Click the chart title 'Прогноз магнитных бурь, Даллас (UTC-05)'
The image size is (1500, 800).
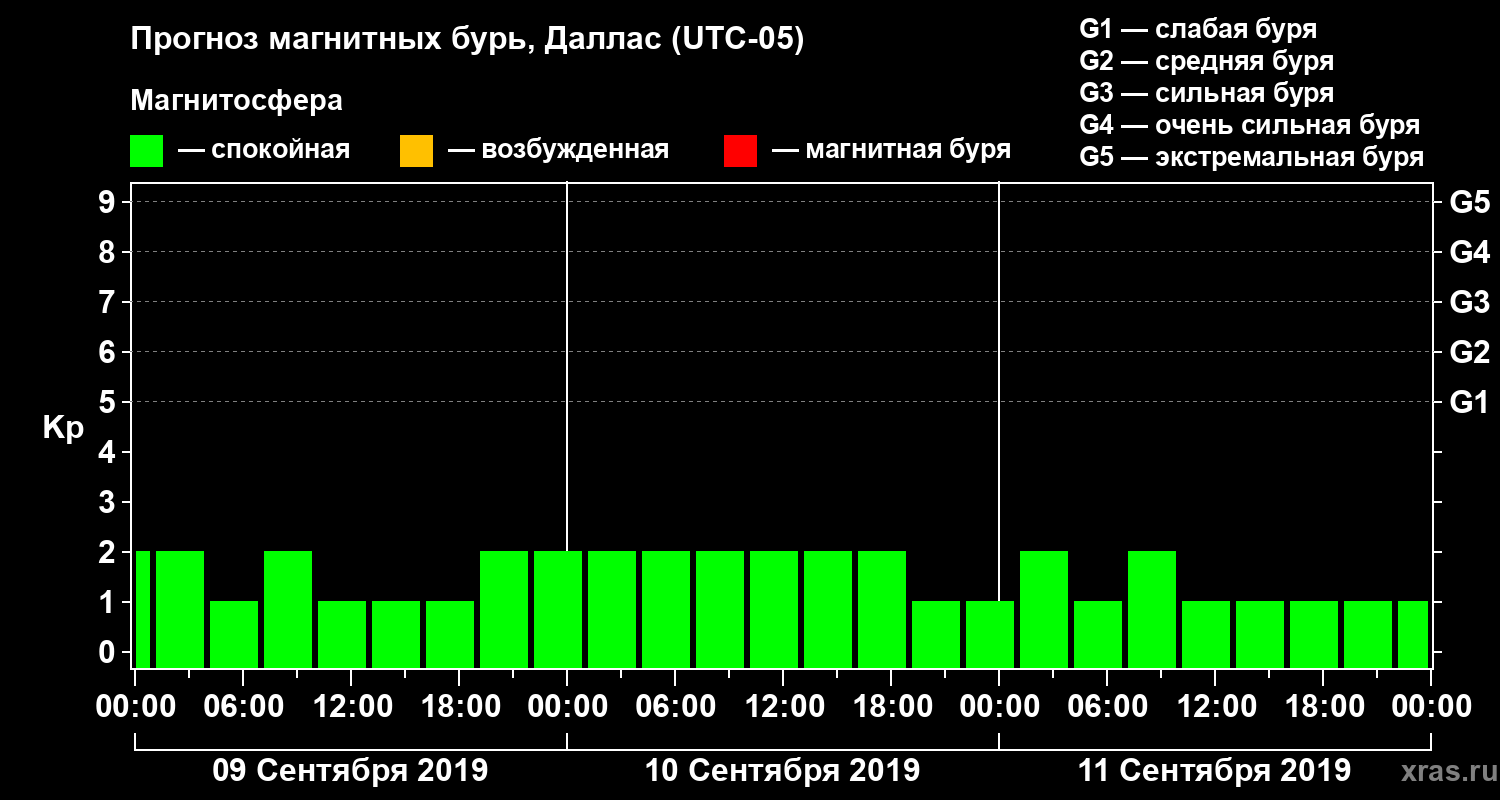pos(467,41)
